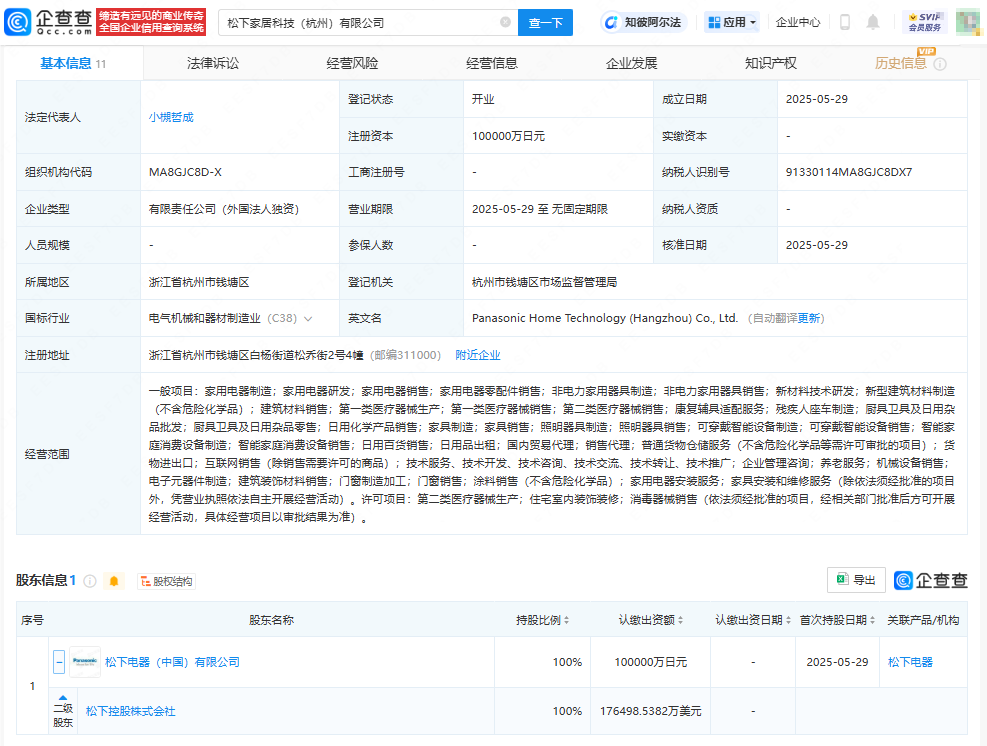This screenshot has width=987, height=746.
Task: Select organization code MA8GJC8D-X
Action: click(x=185, y=172)
